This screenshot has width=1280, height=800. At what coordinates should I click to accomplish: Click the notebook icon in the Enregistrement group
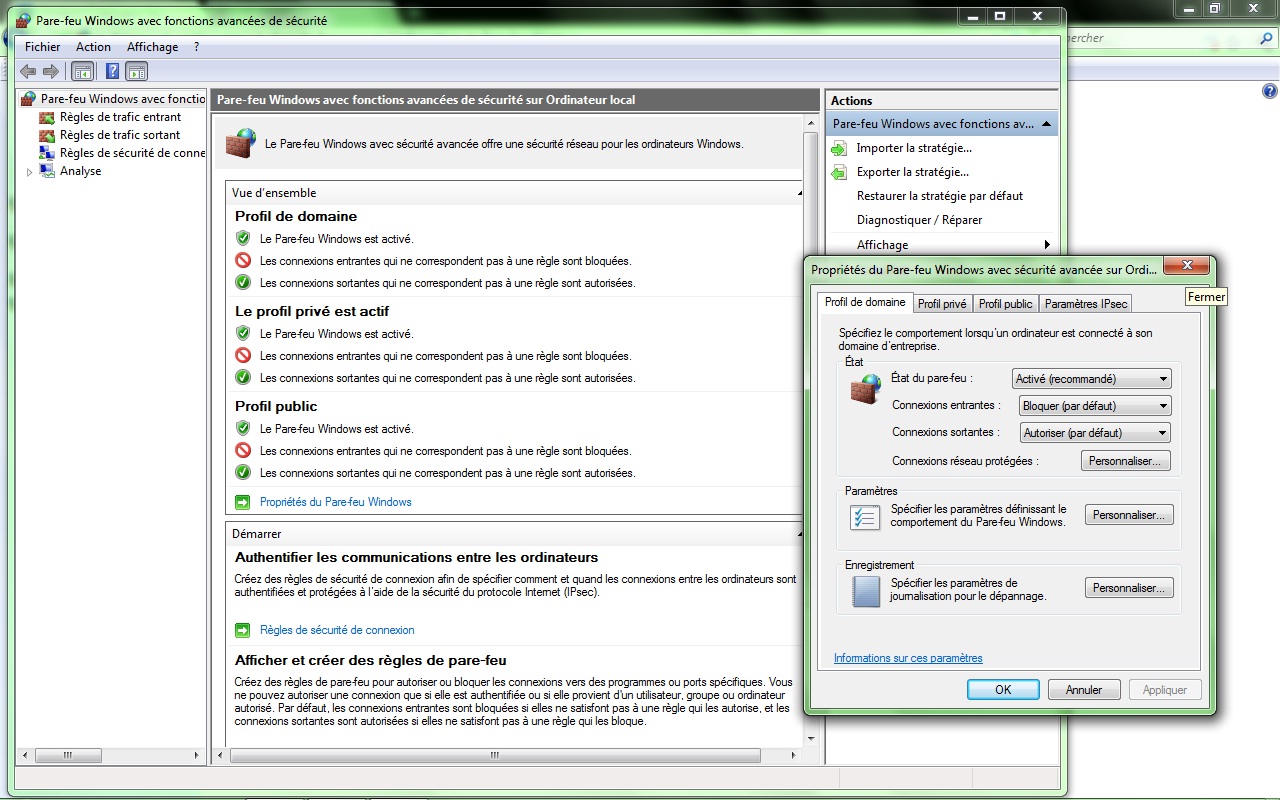tap(865, 590)
